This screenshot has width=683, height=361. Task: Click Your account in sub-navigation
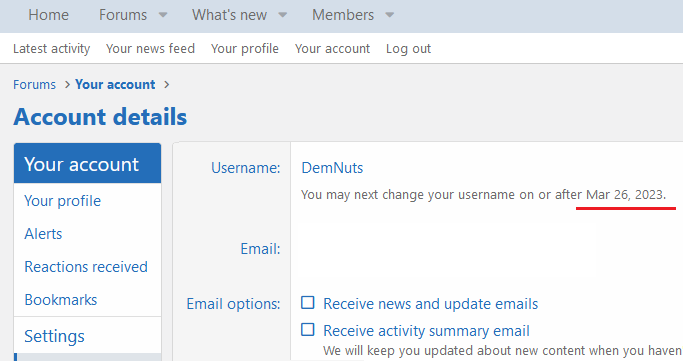[x=332, y=48]
